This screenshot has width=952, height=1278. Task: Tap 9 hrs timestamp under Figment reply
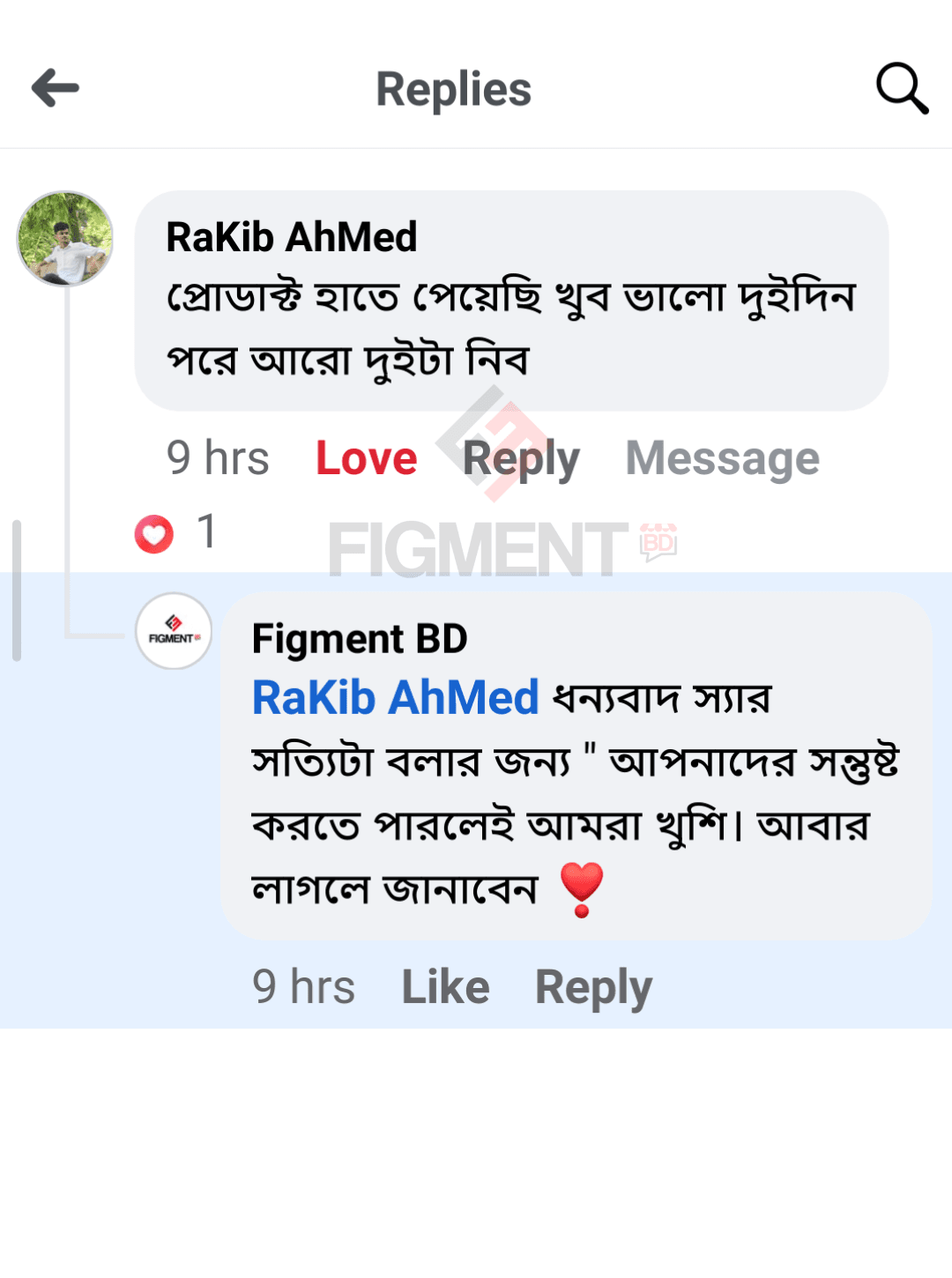coord(303,986)
